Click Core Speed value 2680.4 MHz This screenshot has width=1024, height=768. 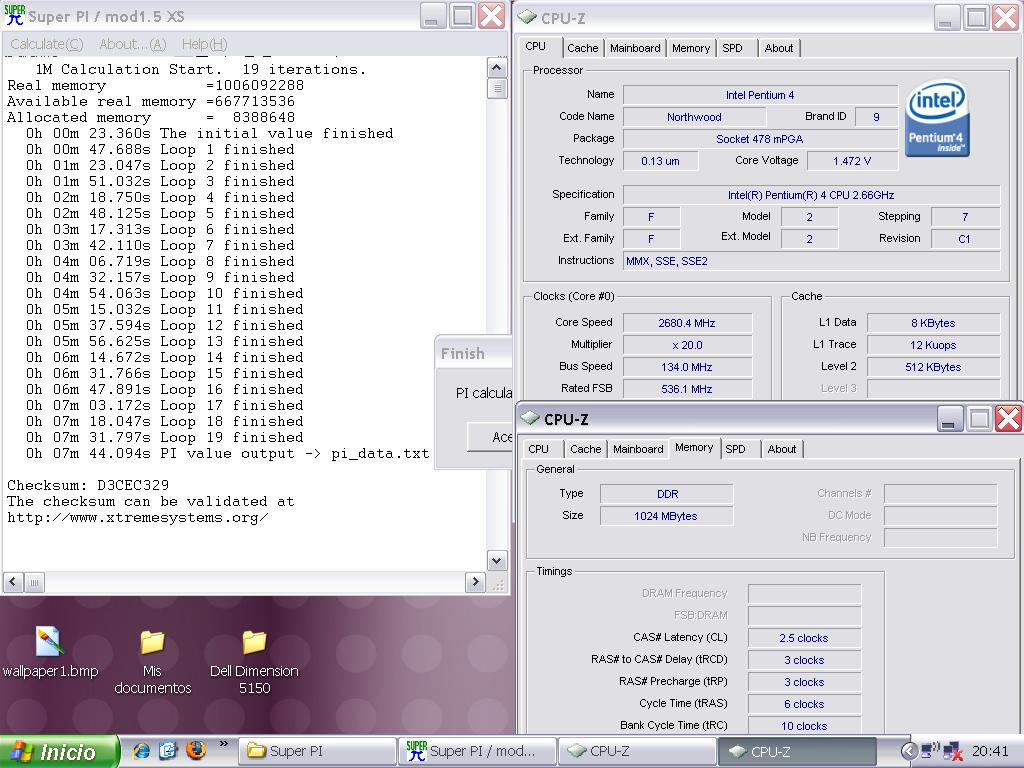tap(687, 323)
